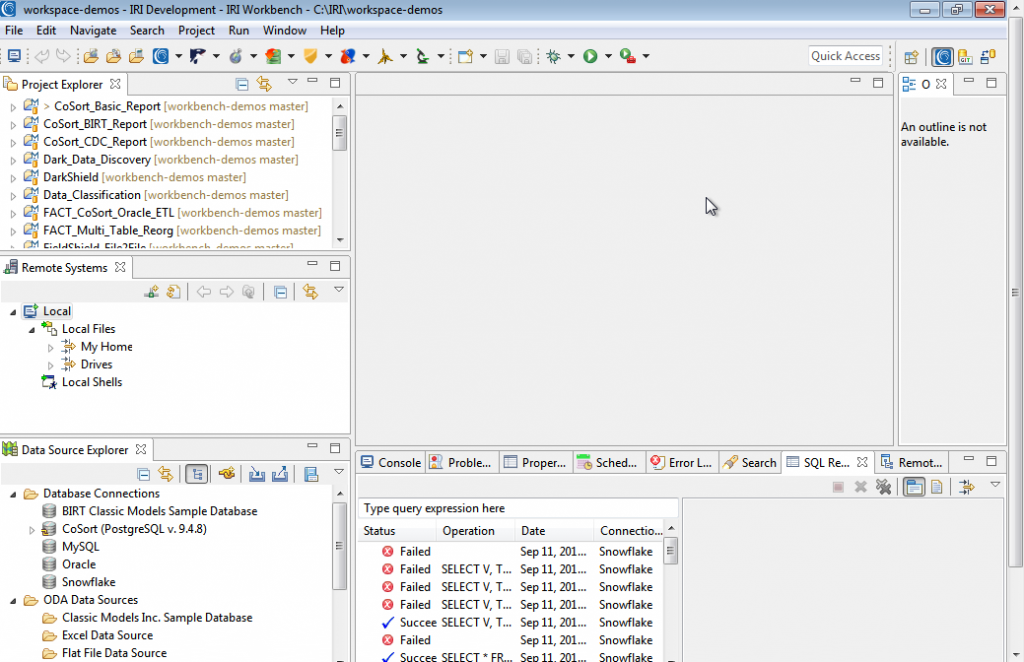Click the orca whale toolbar icon
1024x662 pixels.
tap(197, 56)
